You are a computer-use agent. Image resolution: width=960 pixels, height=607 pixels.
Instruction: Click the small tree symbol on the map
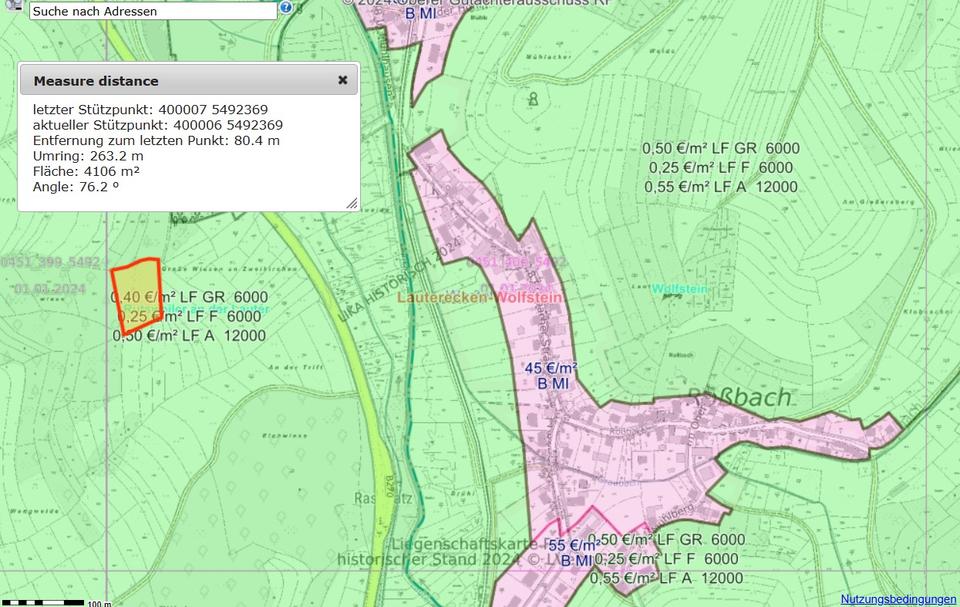(x=533, y=99)
